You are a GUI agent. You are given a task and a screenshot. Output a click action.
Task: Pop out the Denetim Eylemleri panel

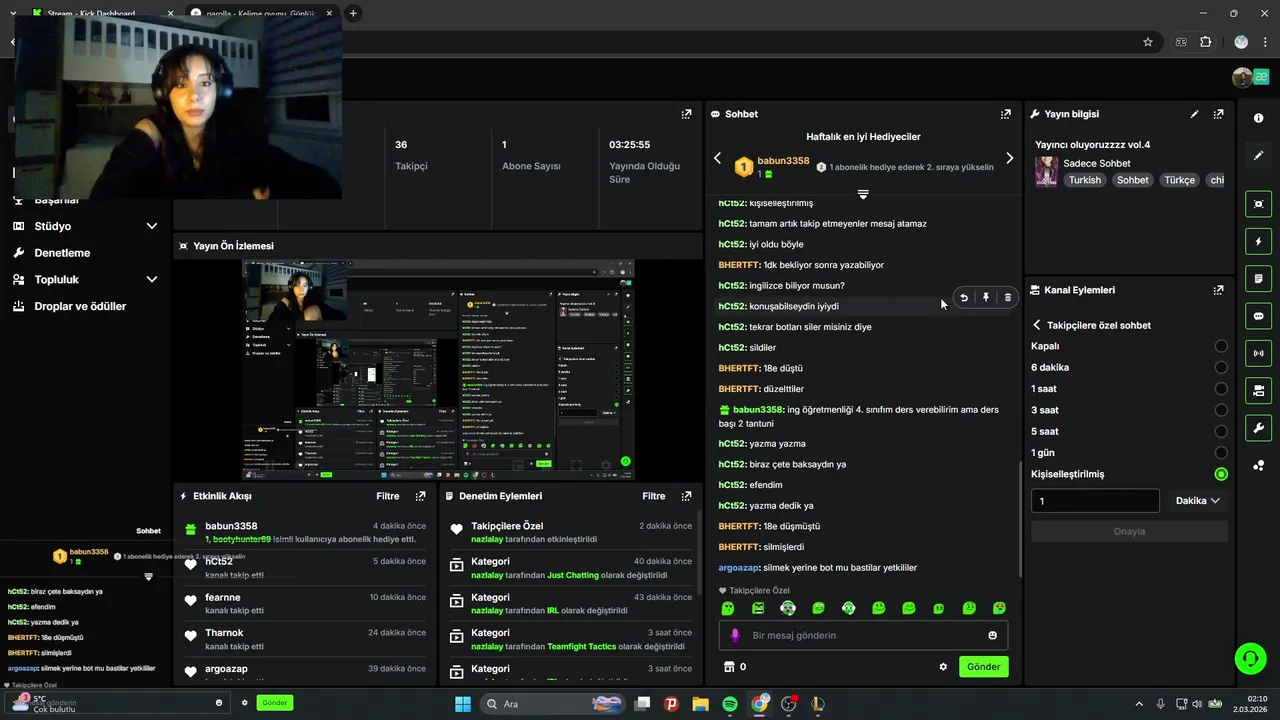(686, 496)
